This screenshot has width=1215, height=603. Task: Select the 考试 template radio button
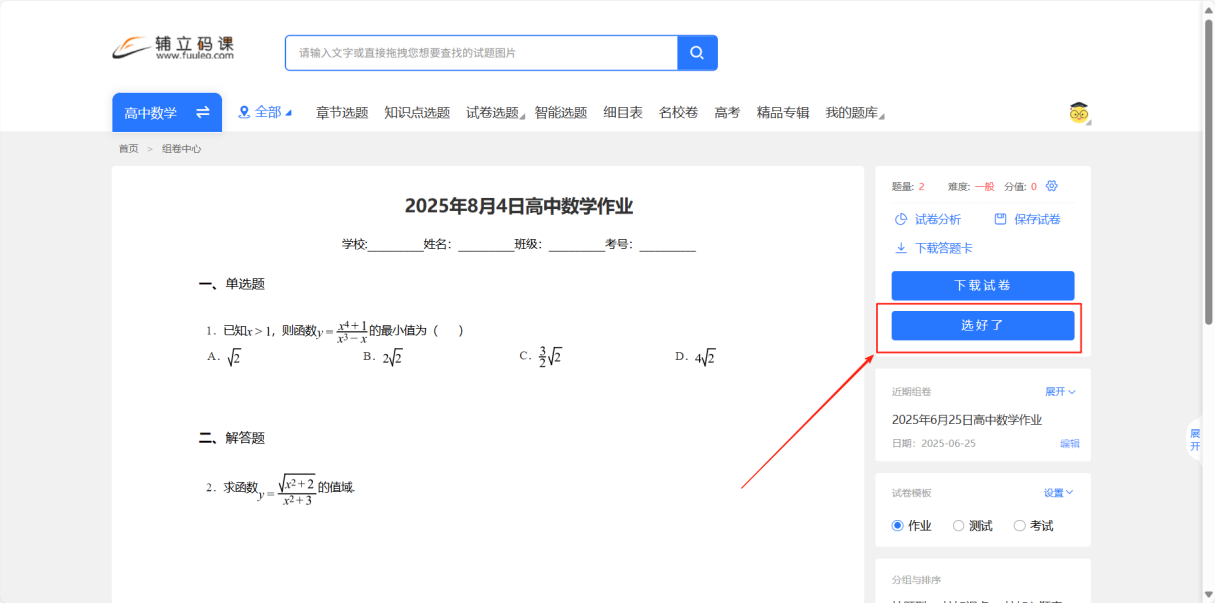[1019, 525]
